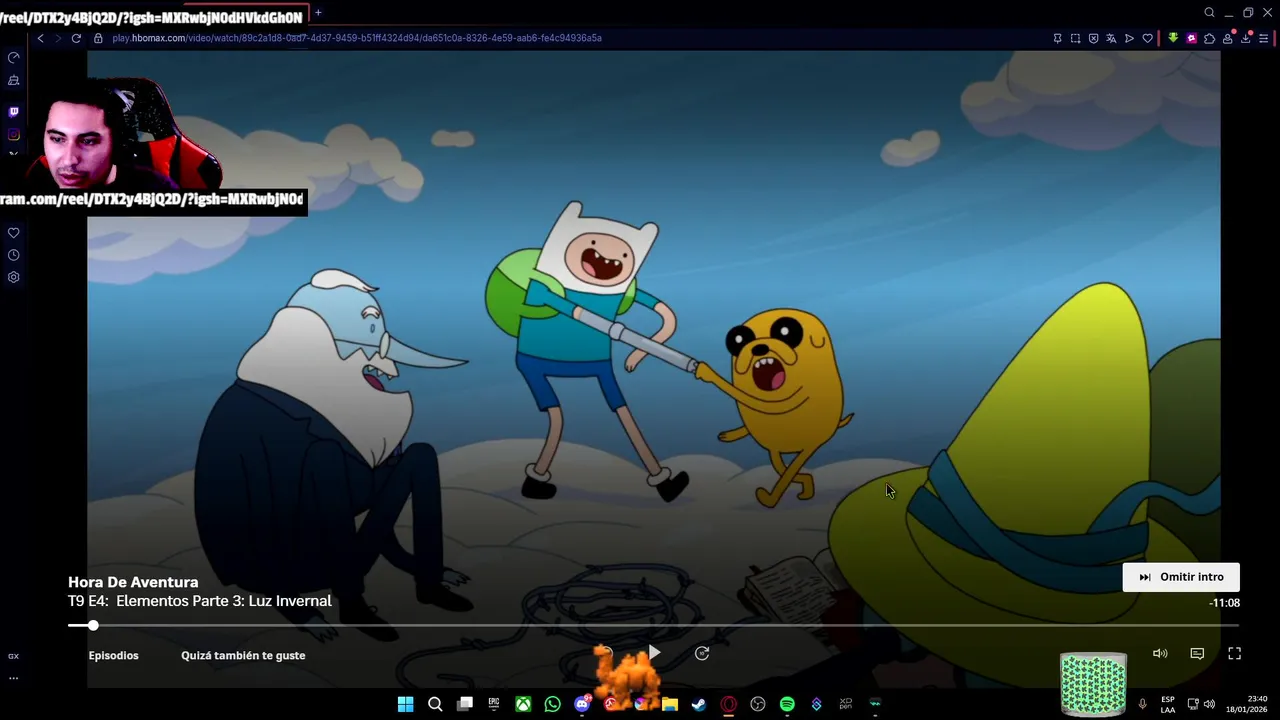Open the Xbox app in taskbar
Image resolution: width=1280 pixels, height=720 pixels.
[x=523, y=704]
